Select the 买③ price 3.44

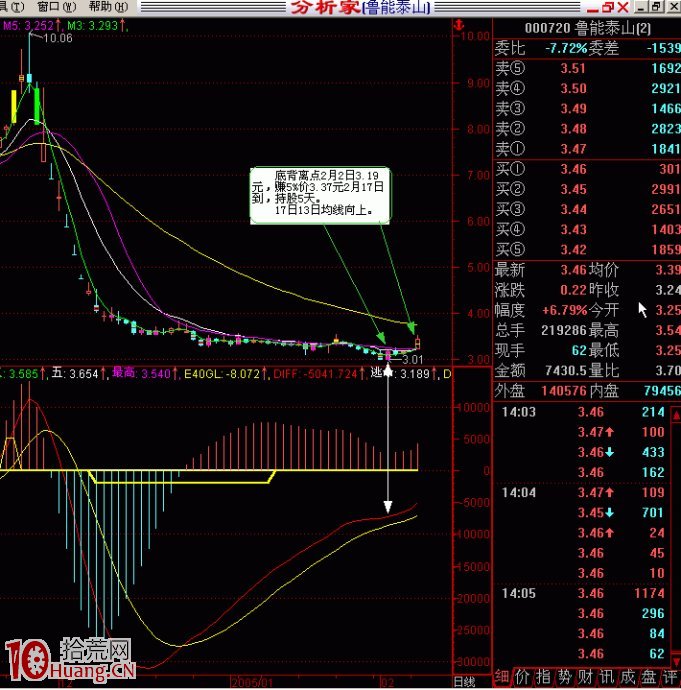(x=573, y=209)
